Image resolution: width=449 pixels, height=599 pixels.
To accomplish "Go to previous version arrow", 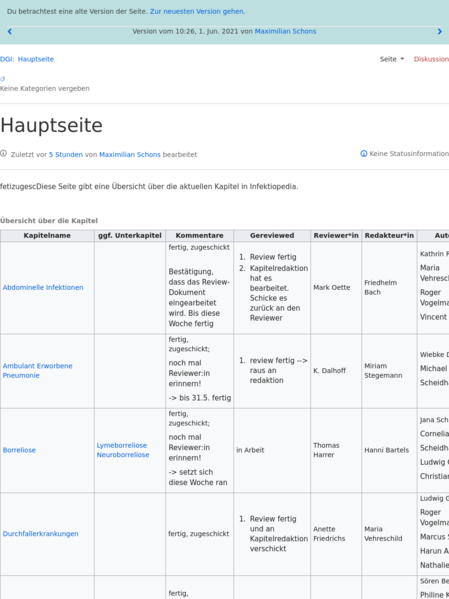I will point(10,32).
